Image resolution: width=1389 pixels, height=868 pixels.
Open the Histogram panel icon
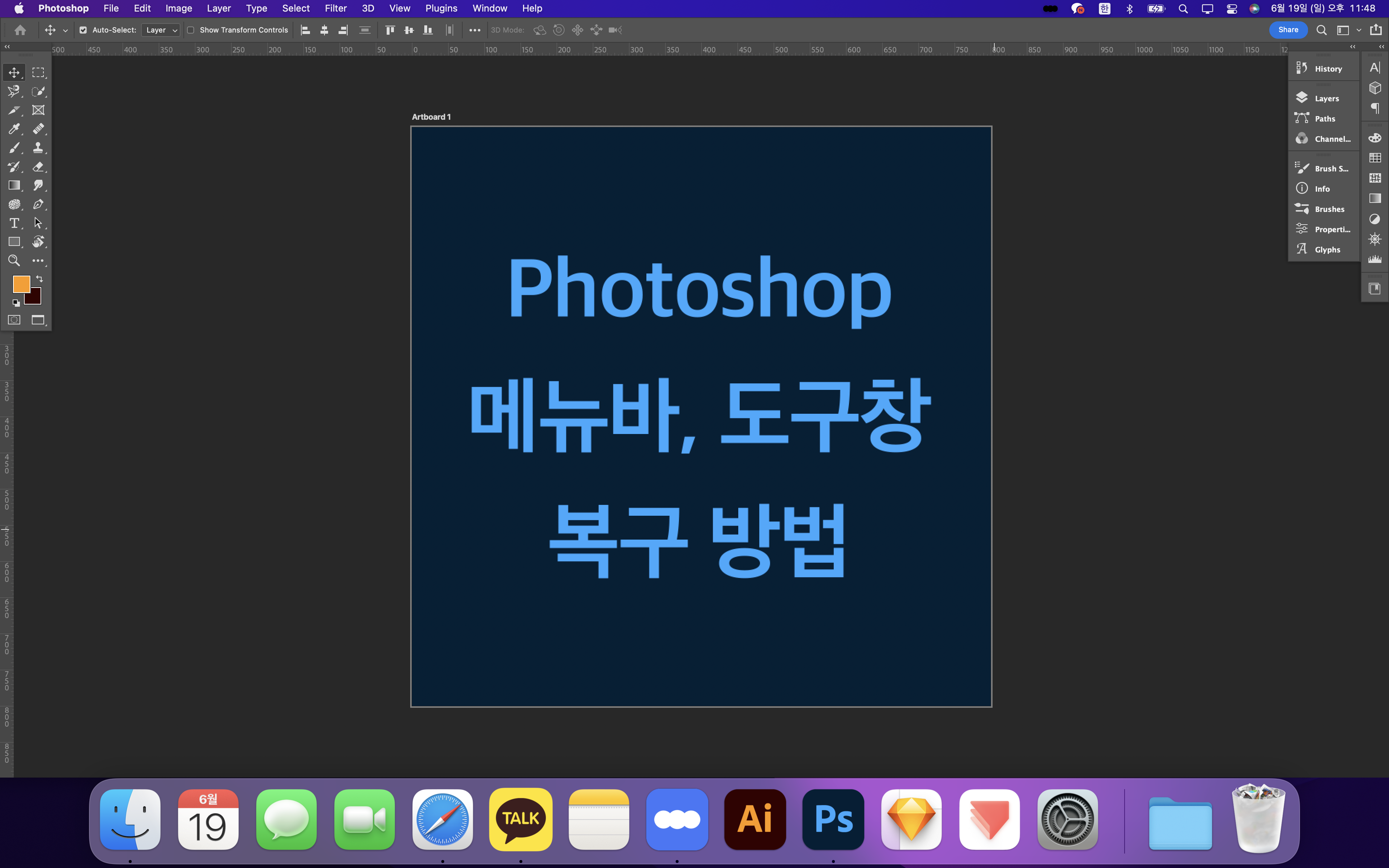pyautogui.click(x=1375, y=259)
